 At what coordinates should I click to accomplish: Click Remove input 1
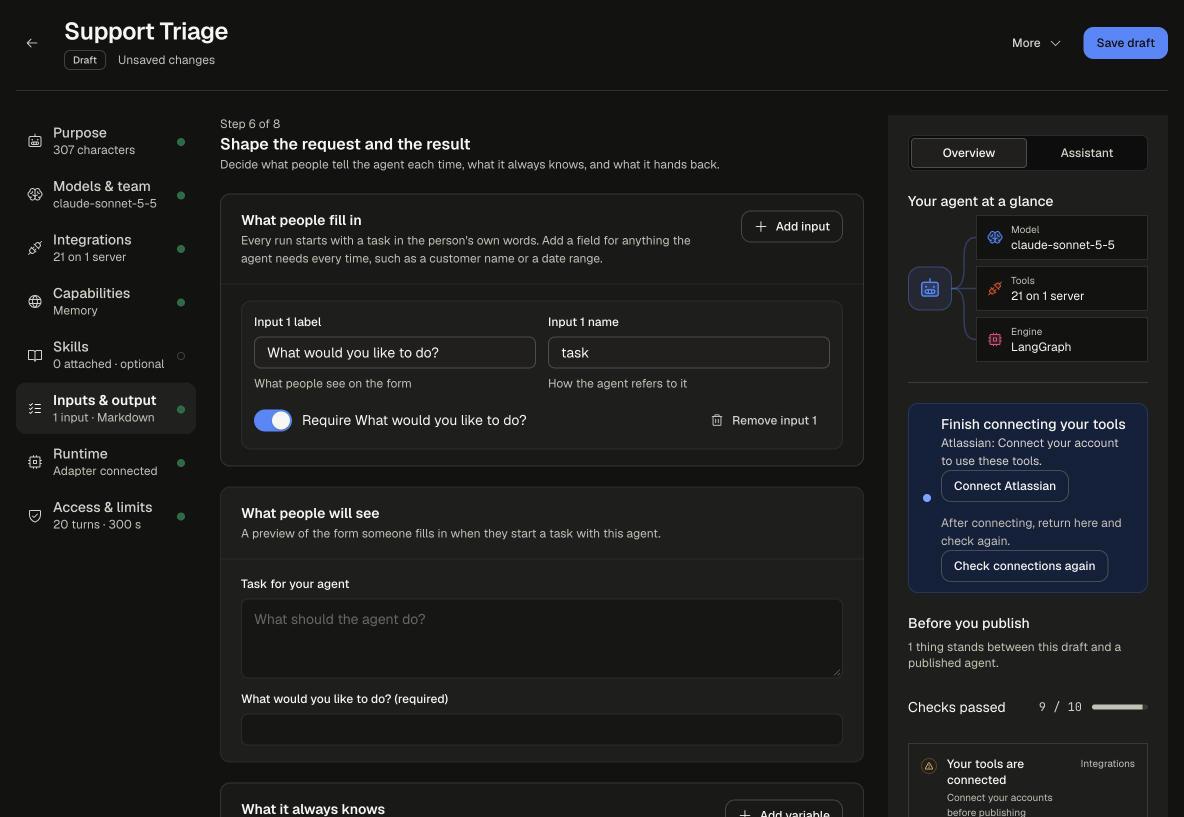pyautogui.click(x=763, y=421)
